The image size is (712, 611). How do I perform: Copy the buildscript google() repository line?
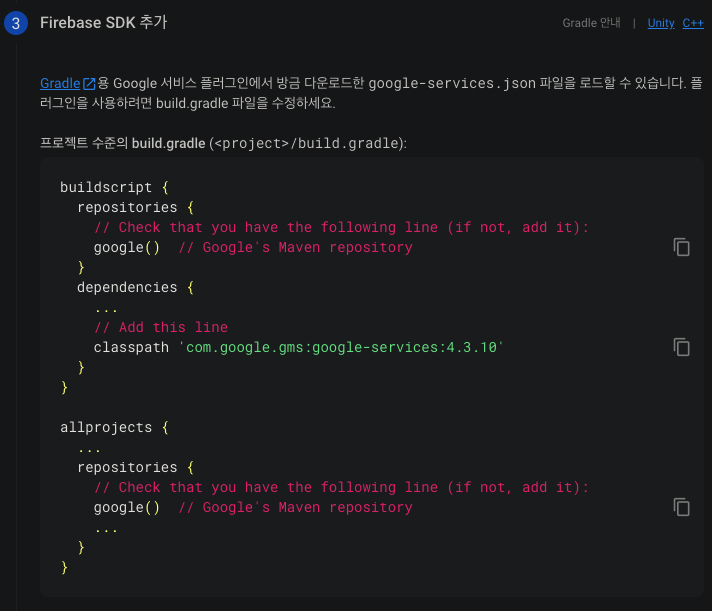[x=681, y=247]
